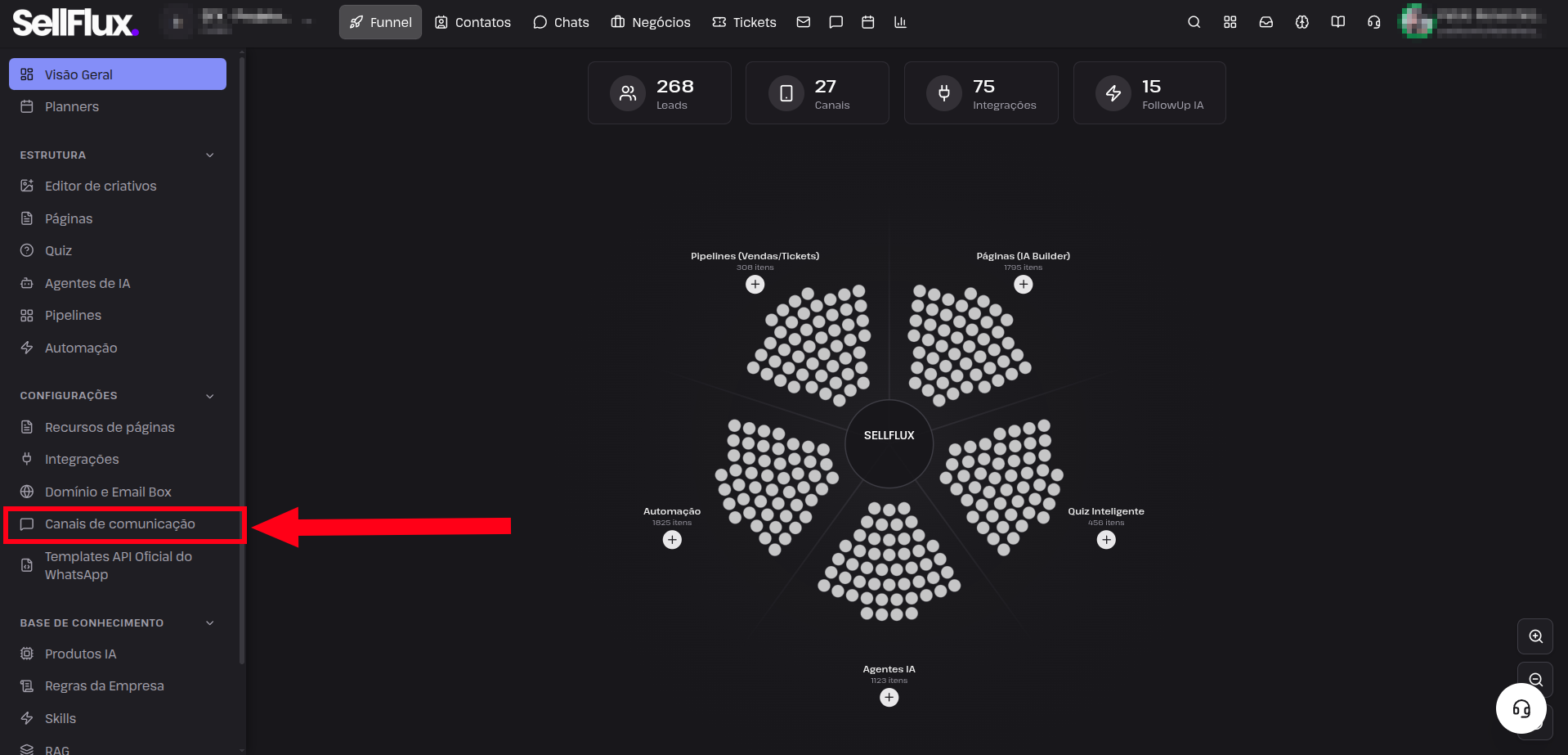Go to Pipelines in the sidebar
This screenshot has width=1568, height=755.
click(118, 315)
